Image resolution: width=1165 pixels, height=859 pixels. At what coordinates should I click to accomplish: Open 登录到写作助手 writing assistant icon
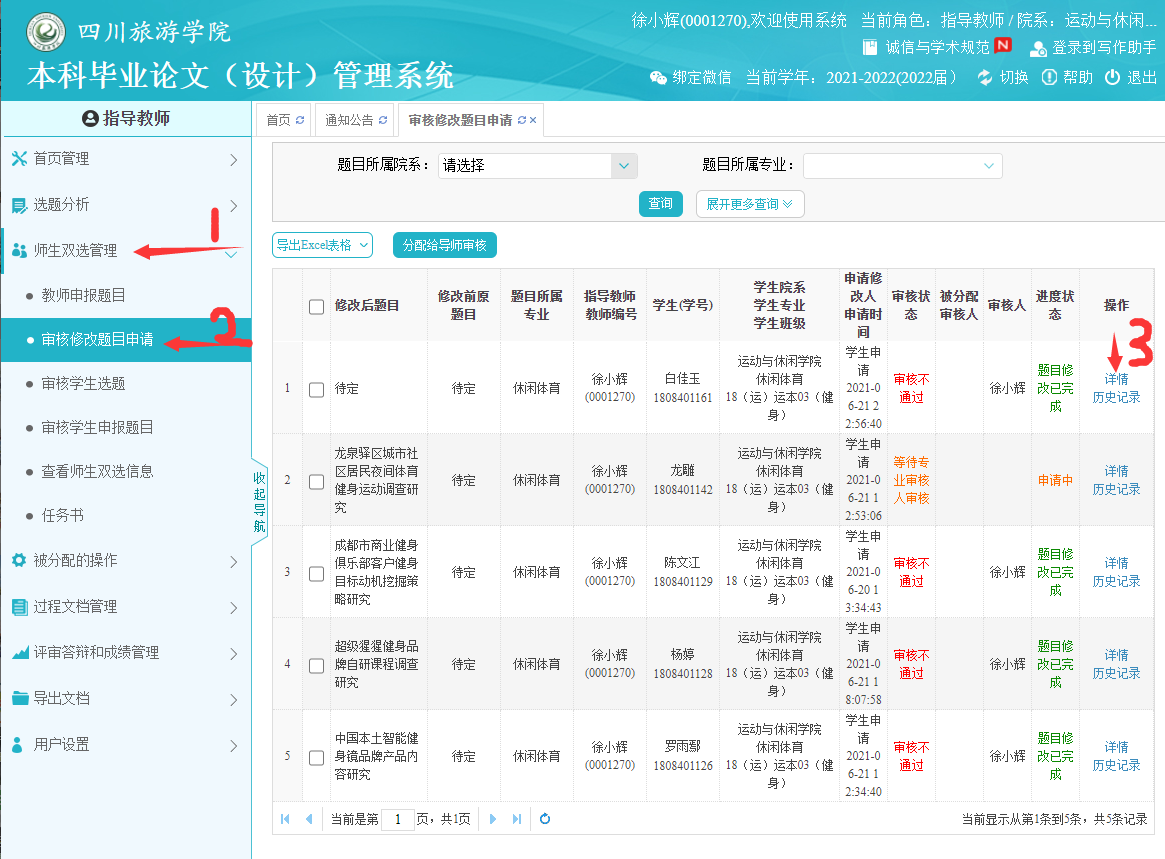click(x=1038, y=48)
